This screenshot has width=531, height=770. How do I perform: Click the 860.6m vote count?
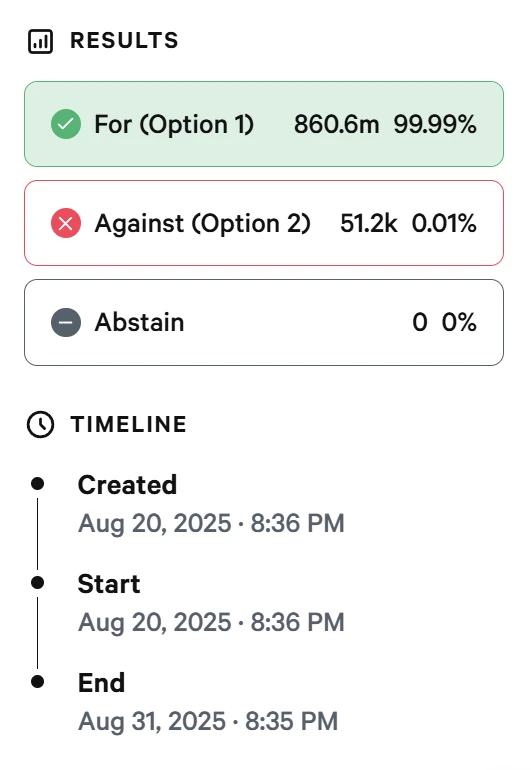tap(336, 124)
